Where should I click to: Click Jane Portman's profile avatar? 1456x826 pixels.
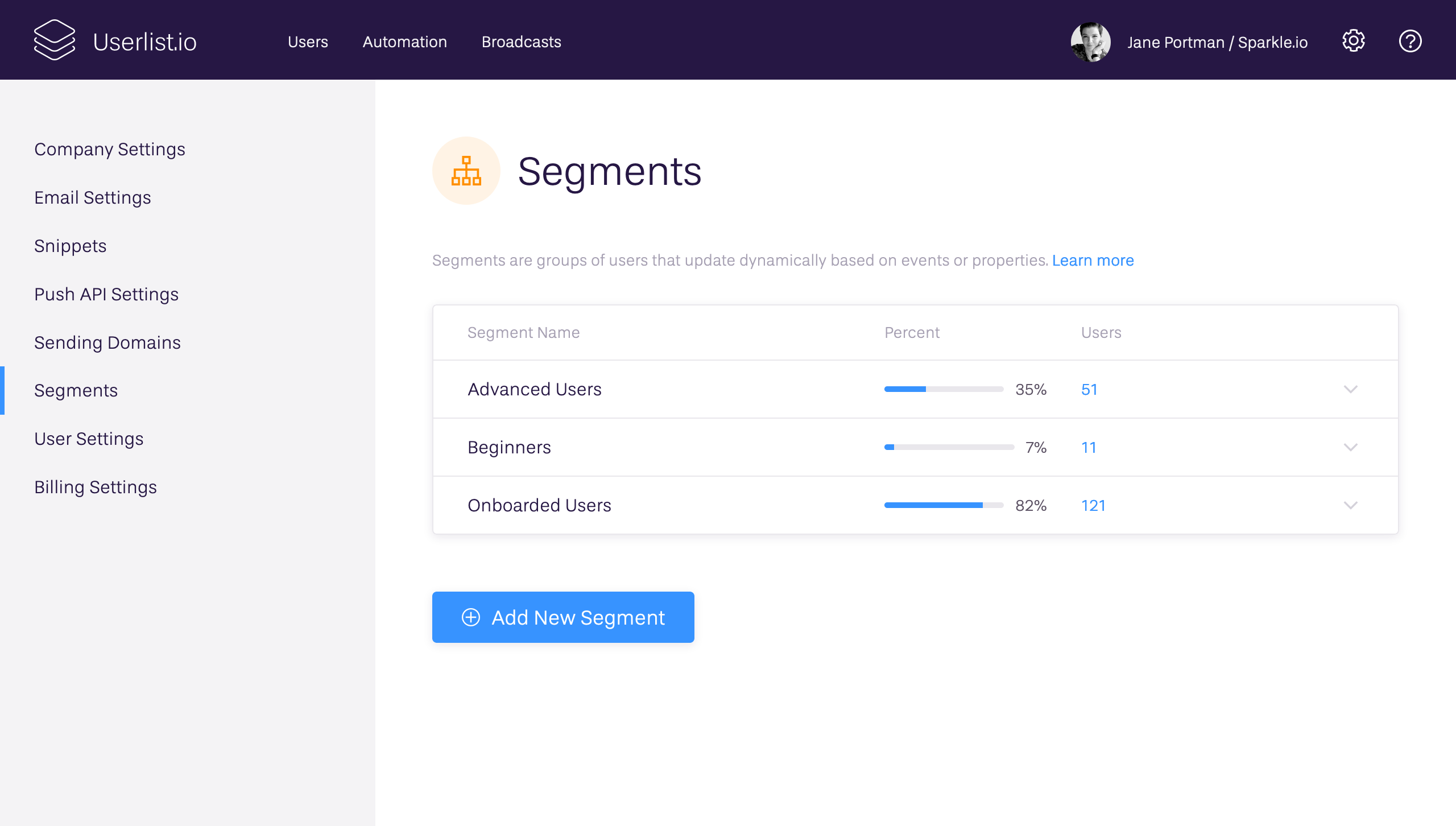(x=1090, y=42)
